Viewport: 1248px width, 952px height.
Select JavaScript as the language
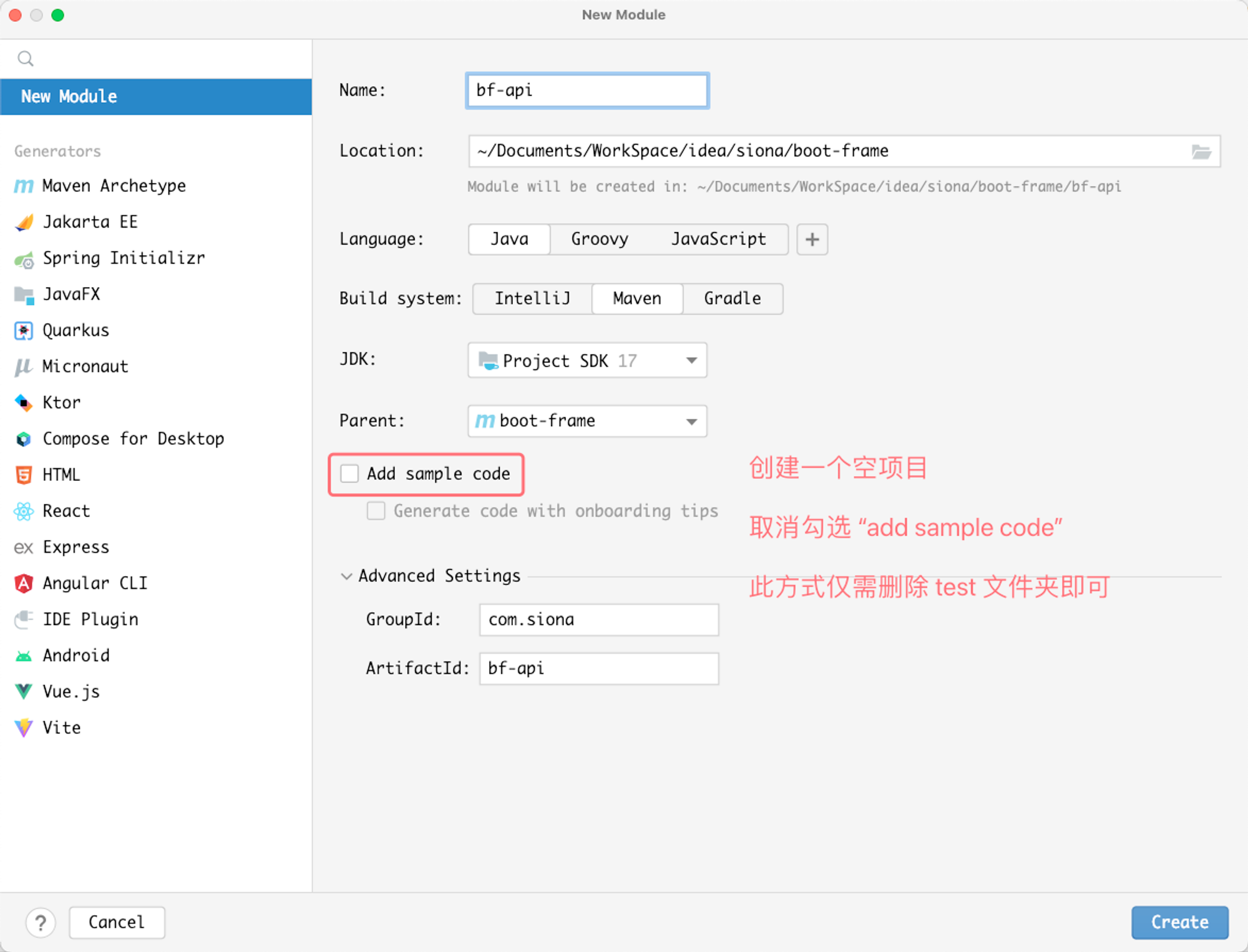point(718,240)
